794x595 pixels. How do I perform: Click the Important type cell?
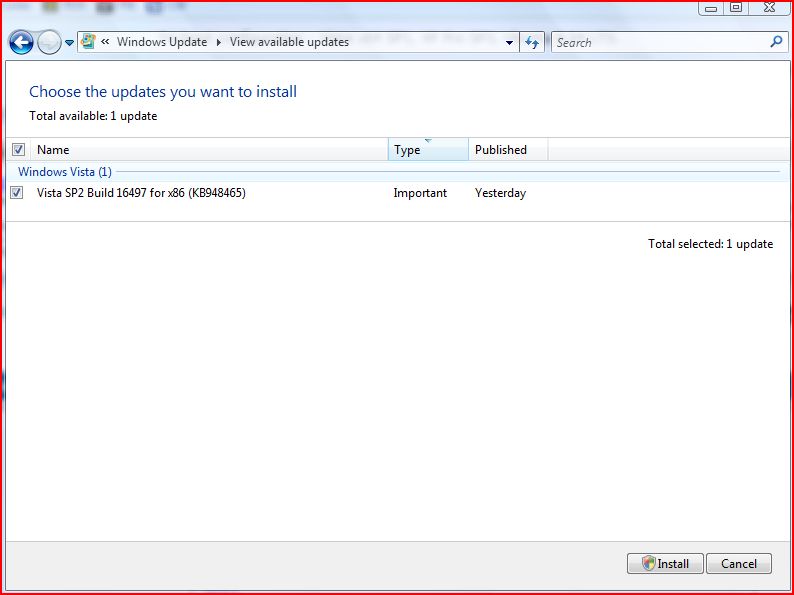(x=420, y=193)
